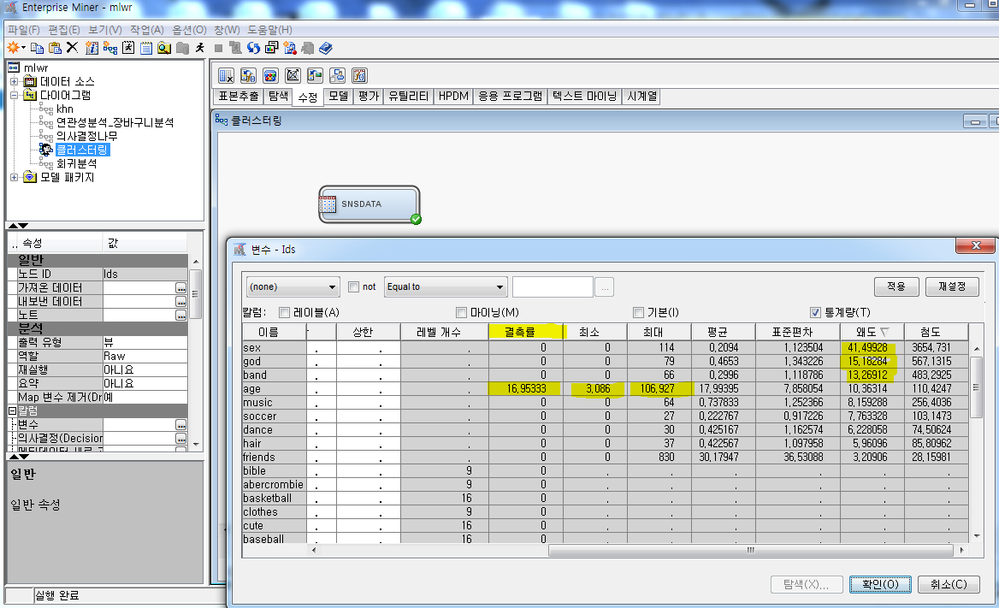Click the 왜도 column sort arrow

click(x=885, y=332)
